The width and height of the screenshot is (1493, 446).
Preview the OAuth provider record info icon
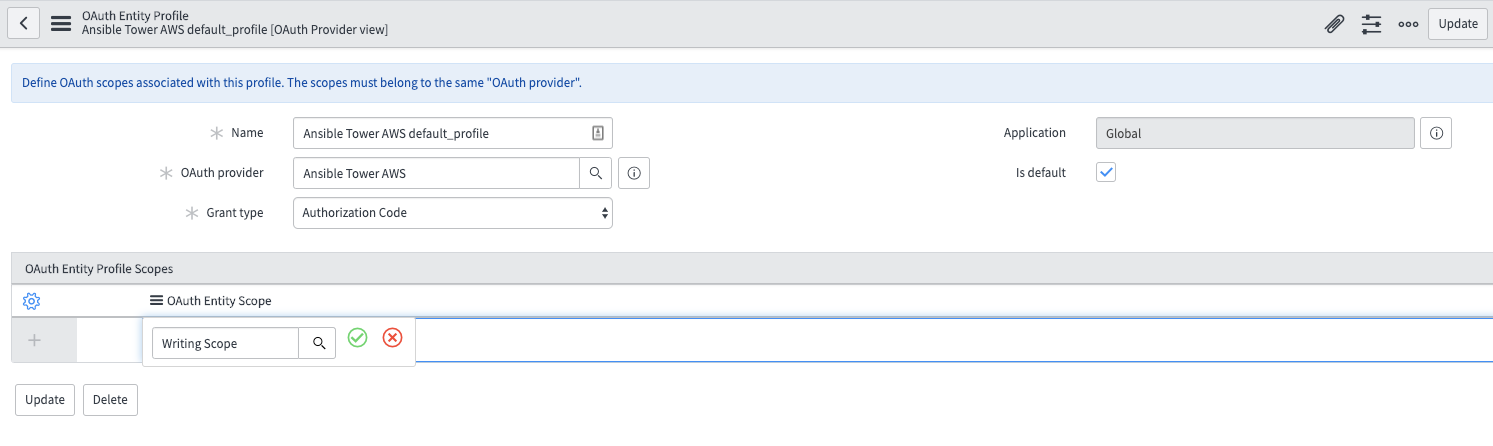click(634, 173)
